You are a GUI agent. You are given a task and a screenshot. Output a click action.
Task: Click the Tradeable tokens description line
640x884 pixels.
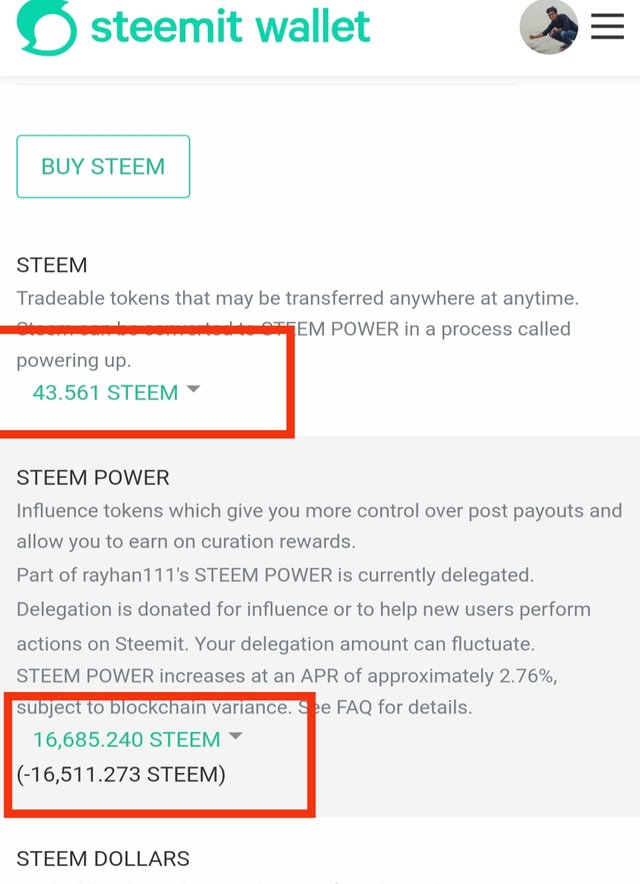point(298,298)
